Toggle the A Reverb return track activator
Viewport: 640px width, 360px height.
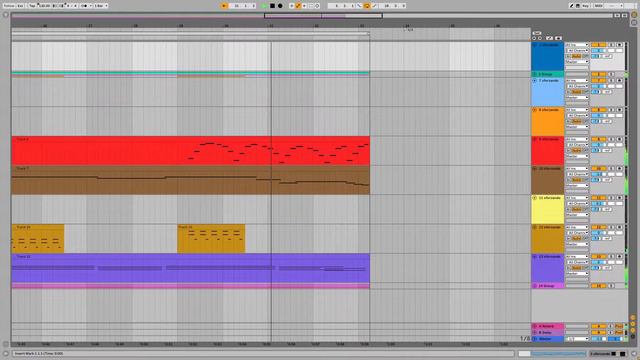599,327
